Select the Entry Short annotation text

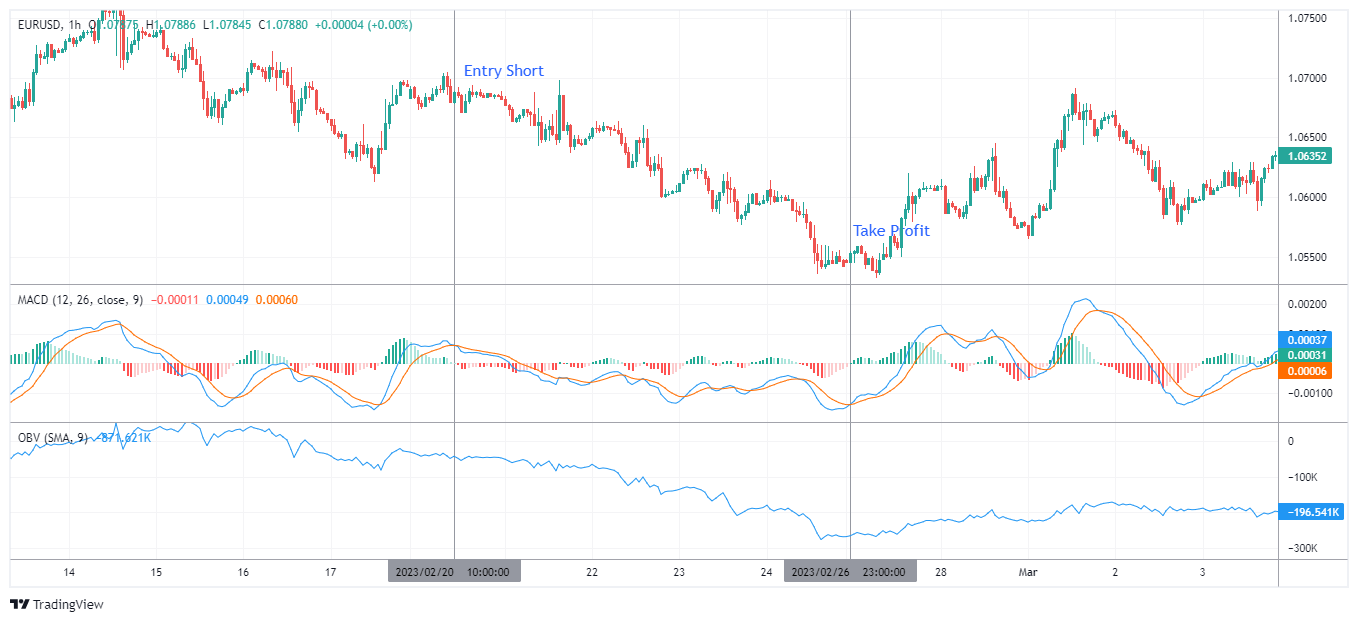tap(504, 71)
